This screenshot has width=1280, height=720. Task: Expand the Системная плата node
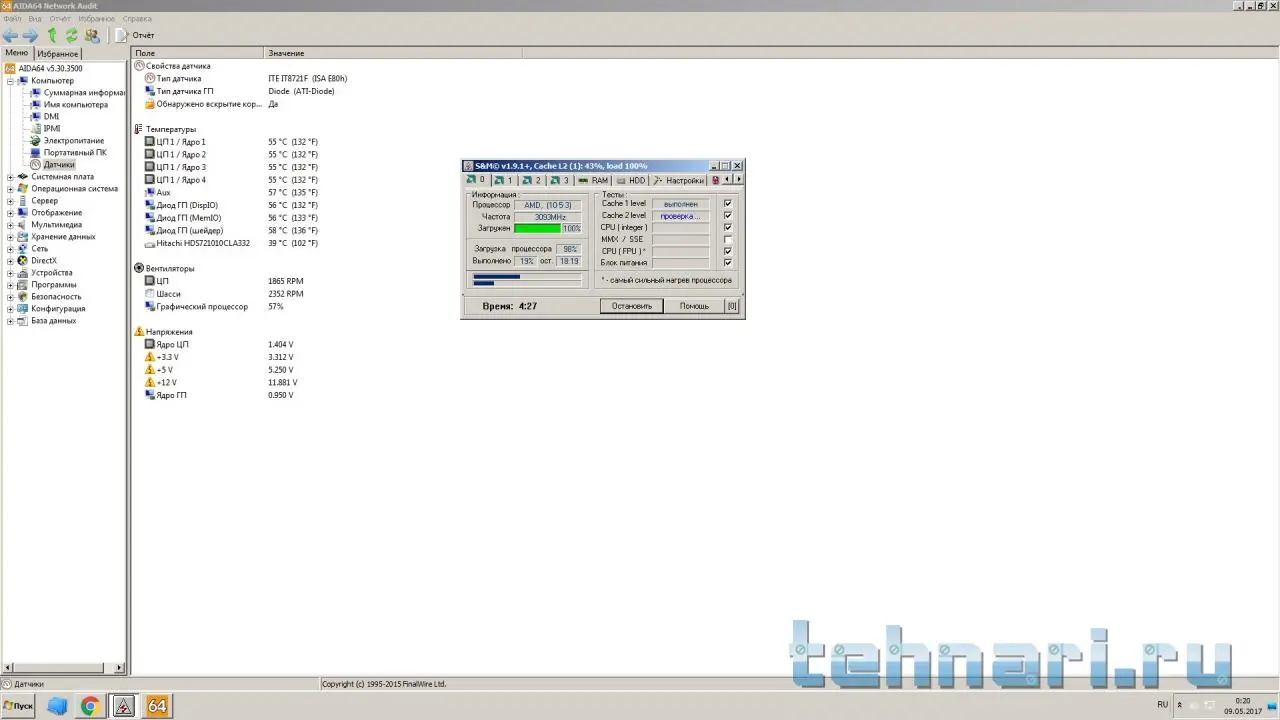[x=10, y=176]
